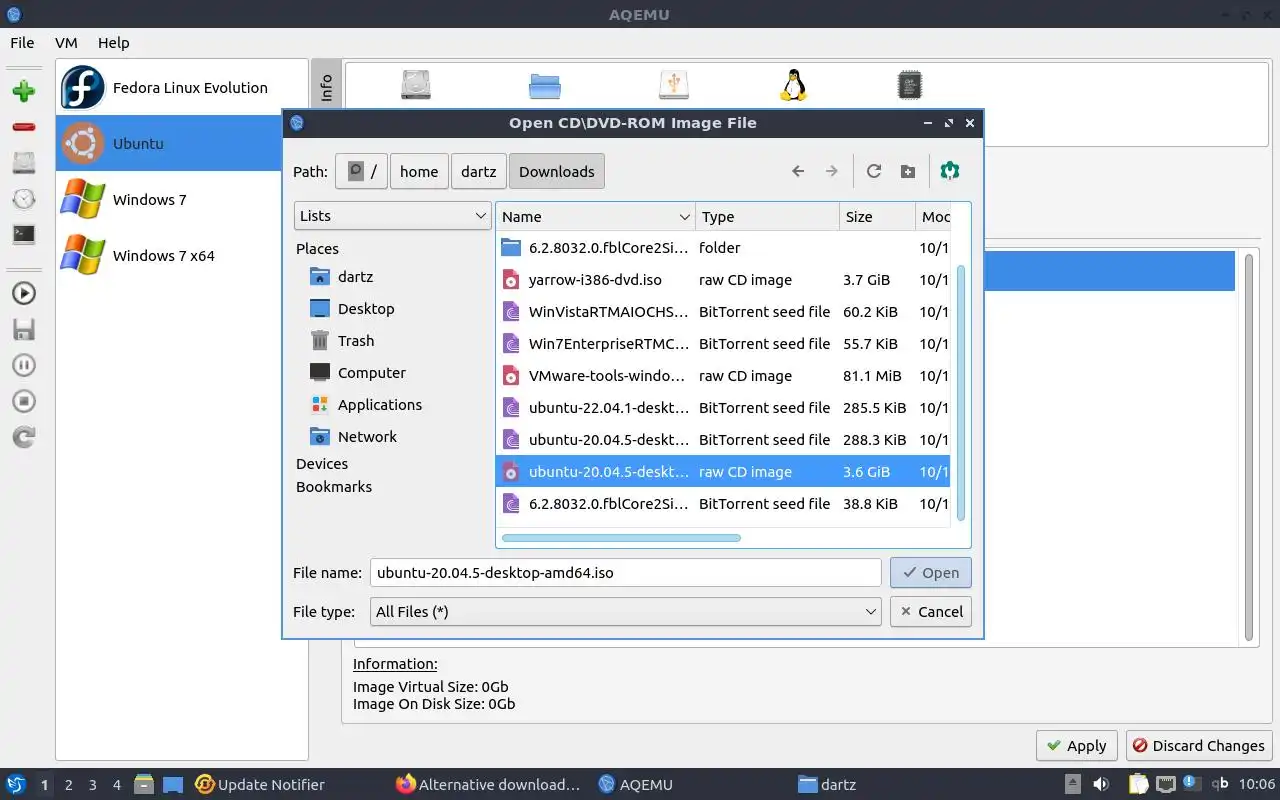
Task: Click the Linux penguin icon in top strip
Action: point(793,85)
